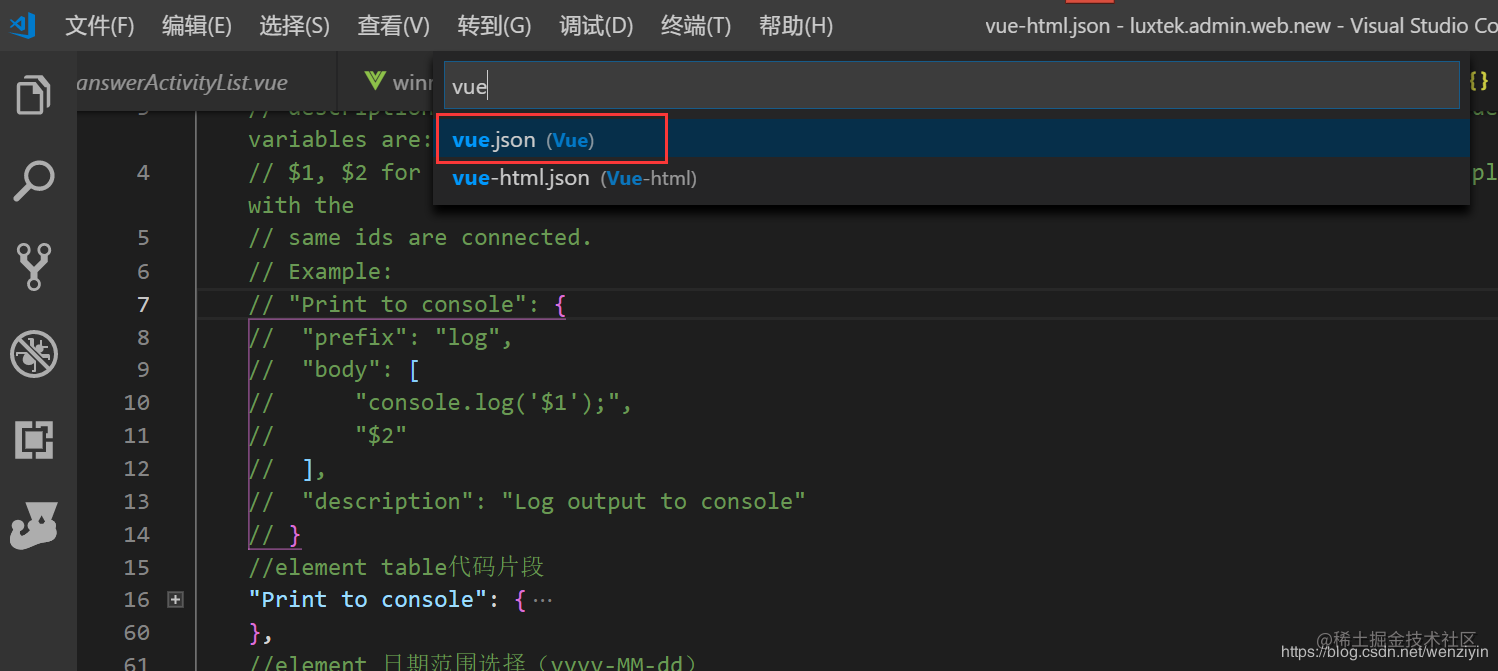Click the "prefix": "log" line

click(381, 337)
